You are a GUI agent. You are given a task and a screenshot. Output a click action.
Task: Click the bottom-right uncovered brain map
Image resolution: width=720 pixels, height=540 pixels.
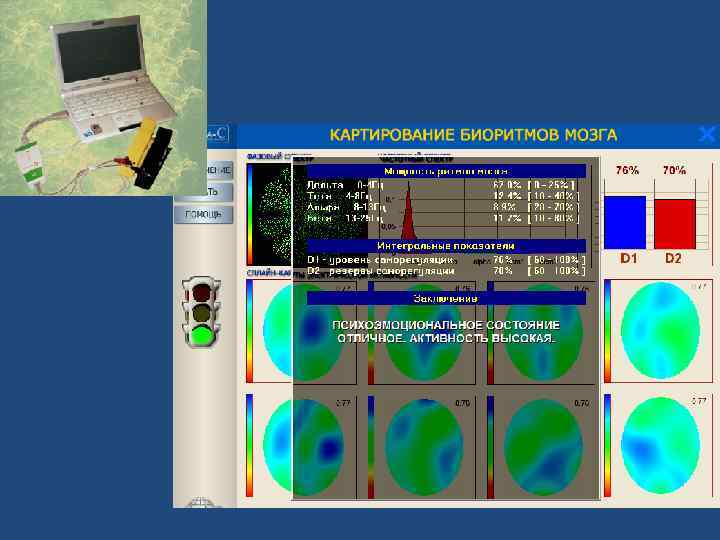point(660,445)
